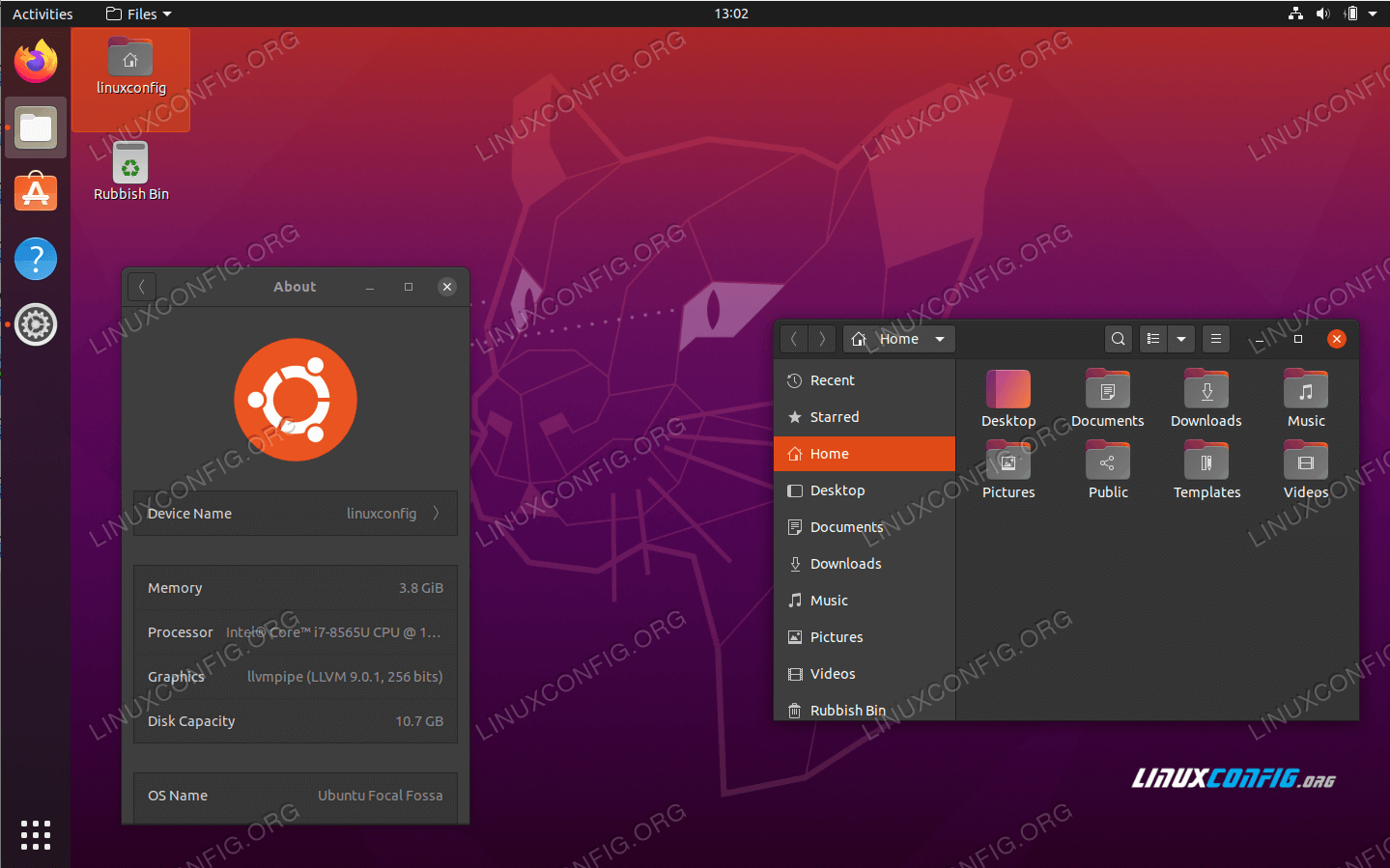
Task: Launch Firefox from the dock
Action: click(x=35, y=60)
